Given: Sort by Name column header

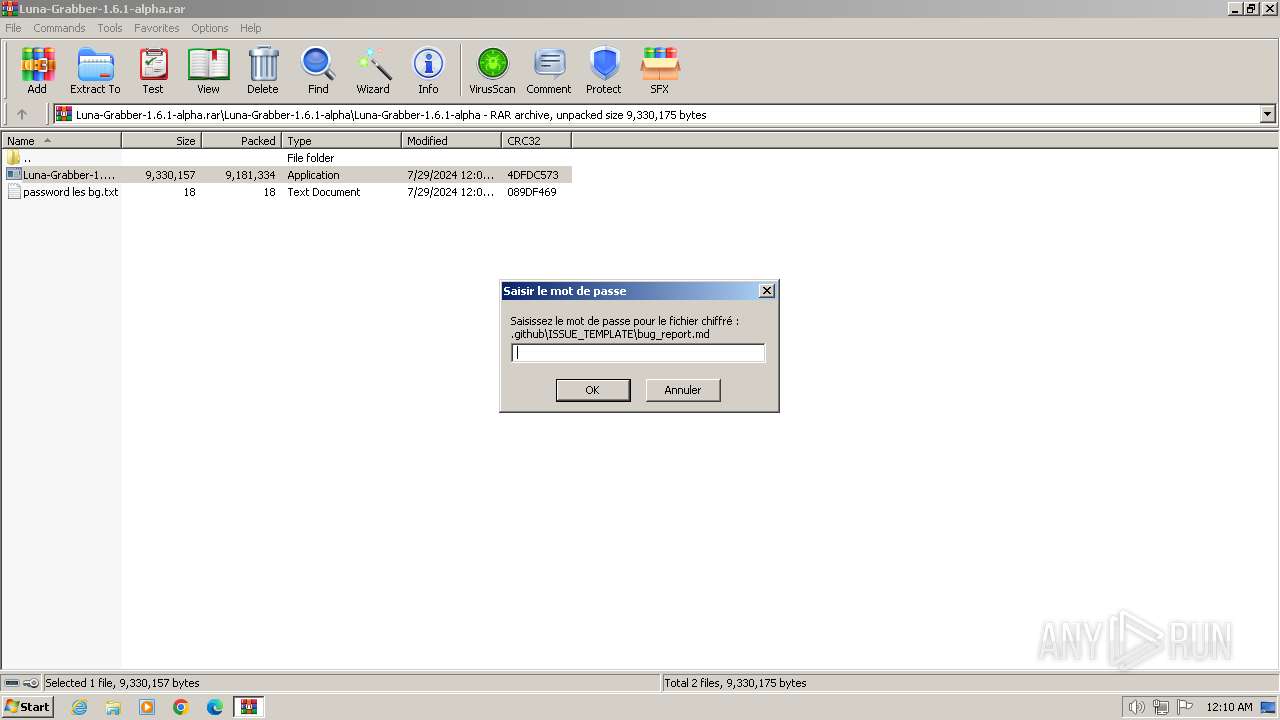Looking at the screenshot, I should coord(61,141).
